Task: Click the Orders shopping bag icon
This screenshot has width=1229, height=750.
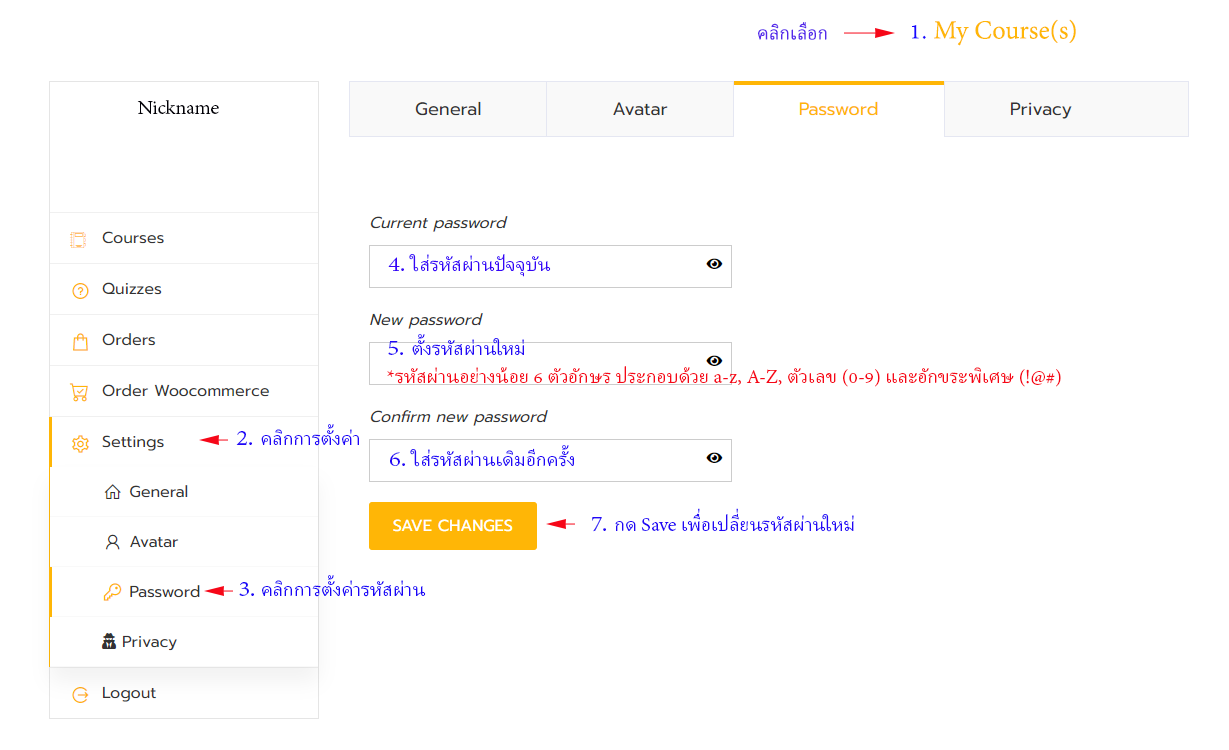Action: tap(80, 342)
